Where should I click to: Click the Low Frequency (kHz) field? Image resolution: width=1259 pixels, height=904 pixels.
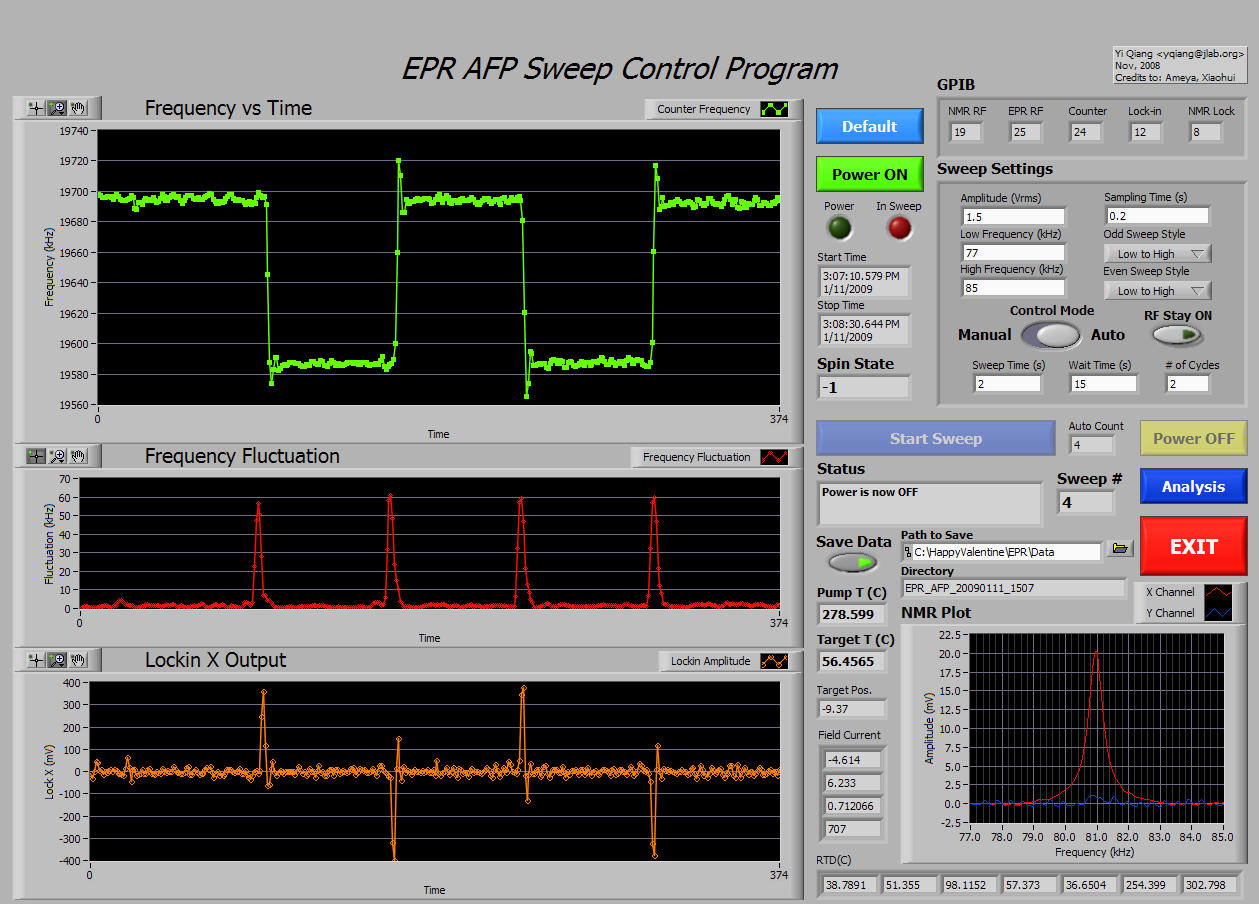(x=1013, y=253)
